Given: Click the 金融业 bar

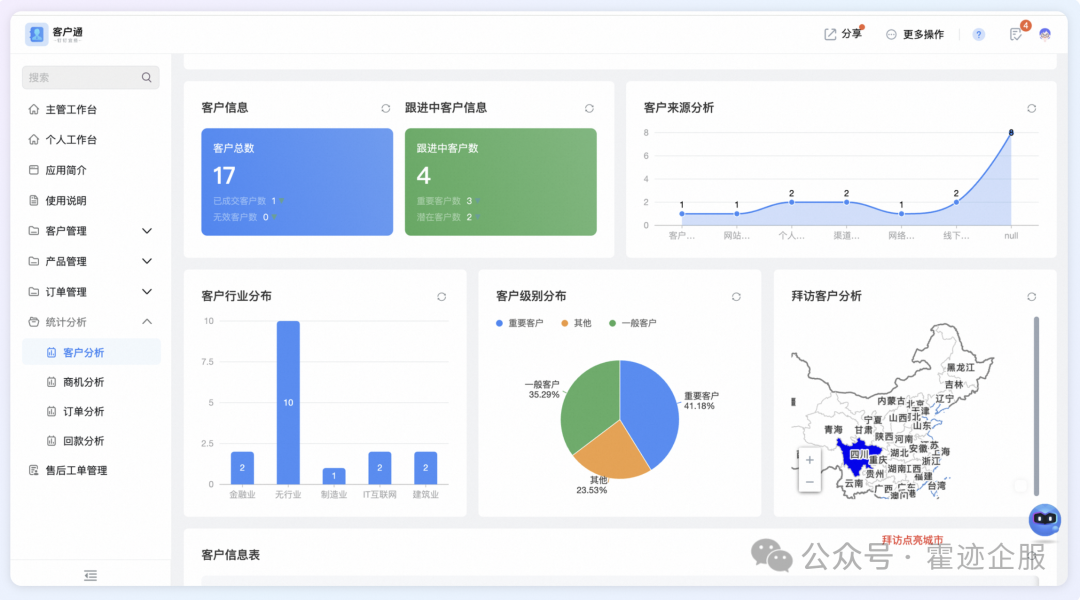Looking at the screenshot, I should 242,468.
